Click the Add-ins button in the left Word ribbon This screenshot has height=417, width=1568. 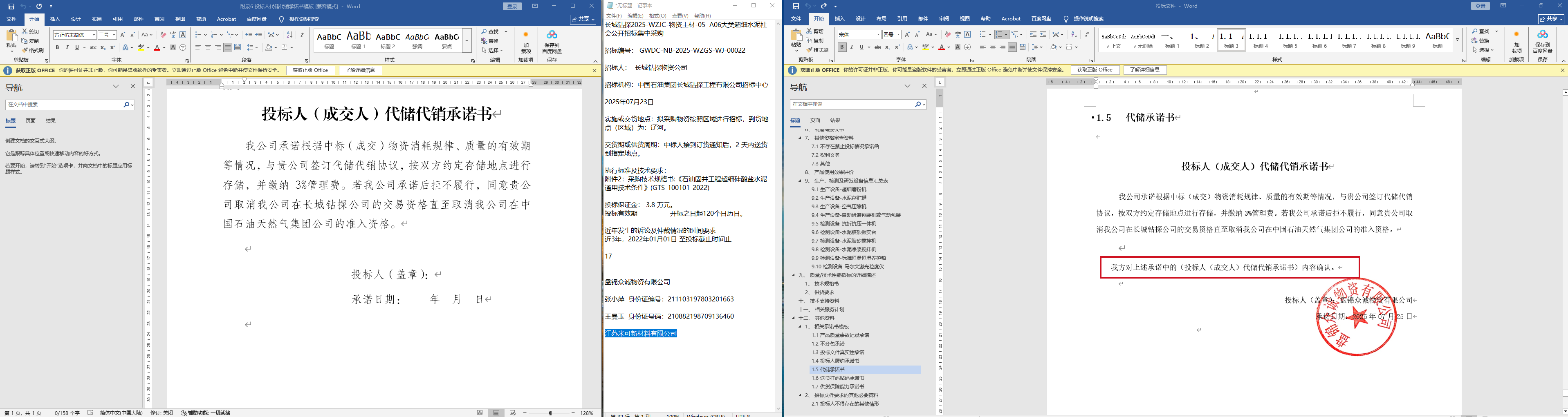[x=525, y=42]
